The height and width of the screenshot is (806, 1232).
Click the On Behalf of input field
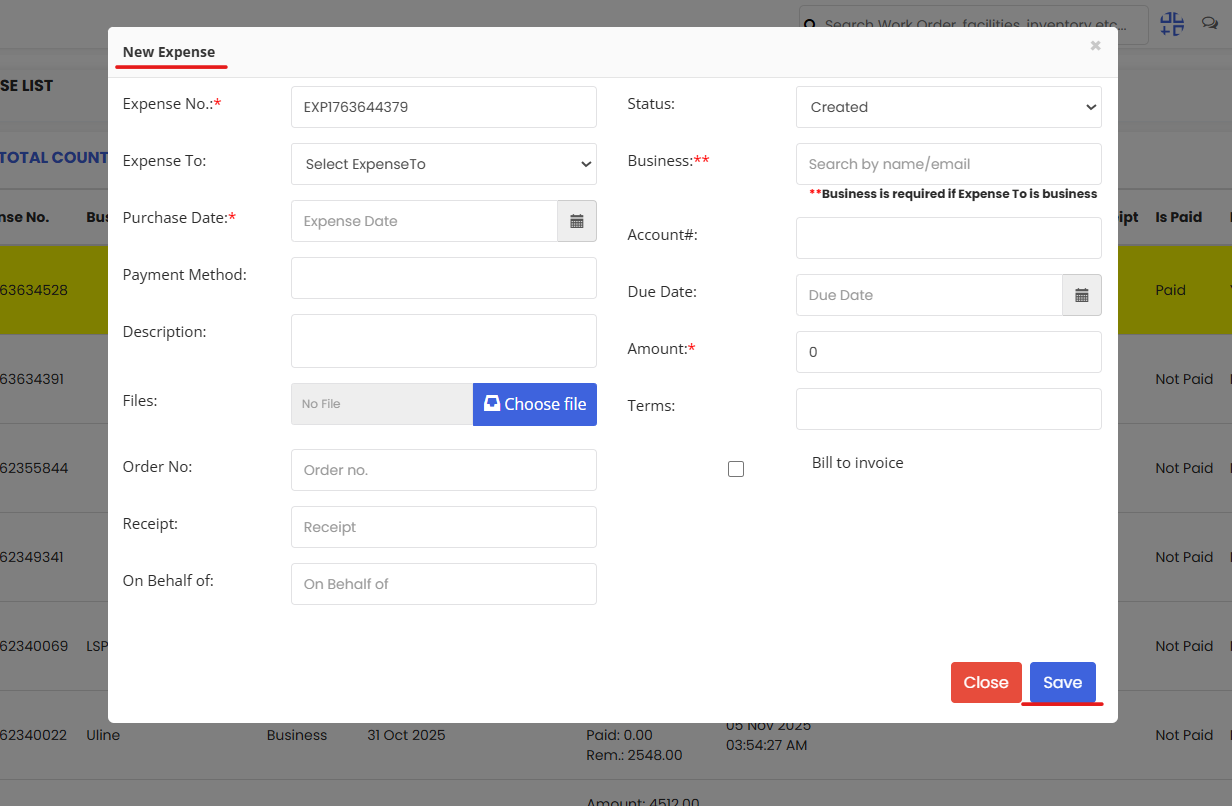click(444, 584)
